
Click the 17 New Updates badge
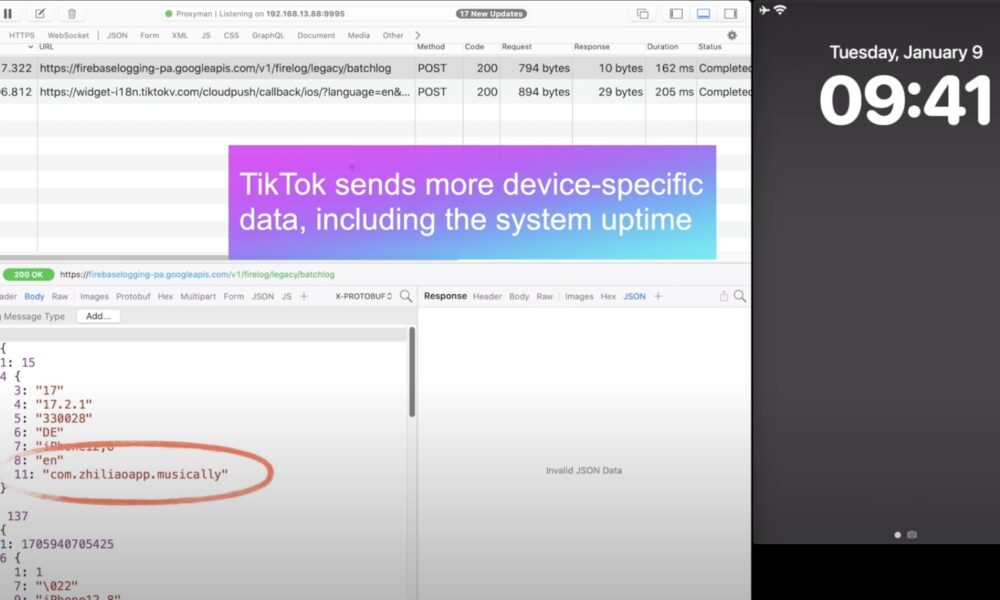pyautogui.click(x=491, y=13)
